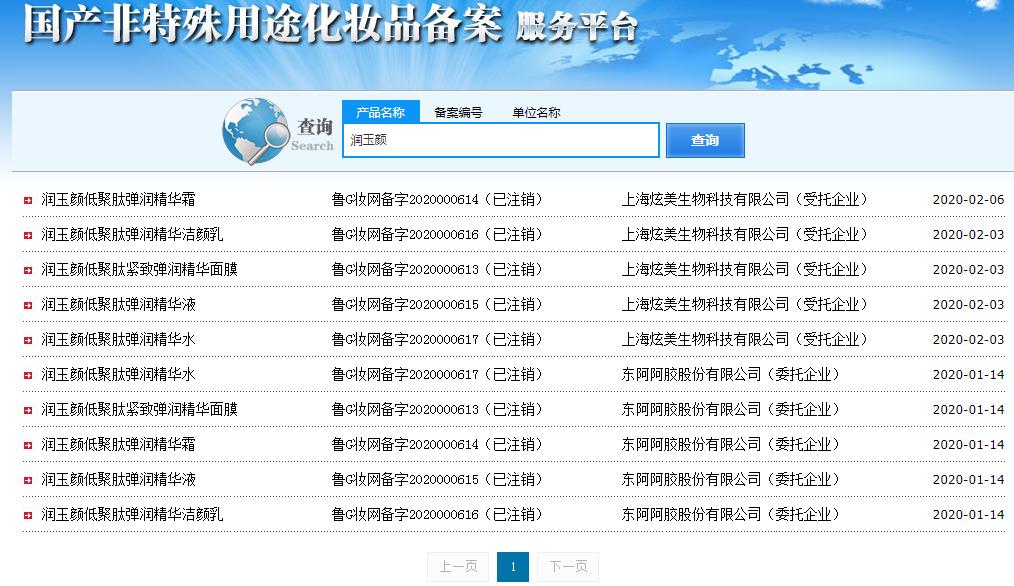
Task: Open 润玉颜低聚肽紧致弹润精华面膜 from 上海炫美
Action: 140,269
